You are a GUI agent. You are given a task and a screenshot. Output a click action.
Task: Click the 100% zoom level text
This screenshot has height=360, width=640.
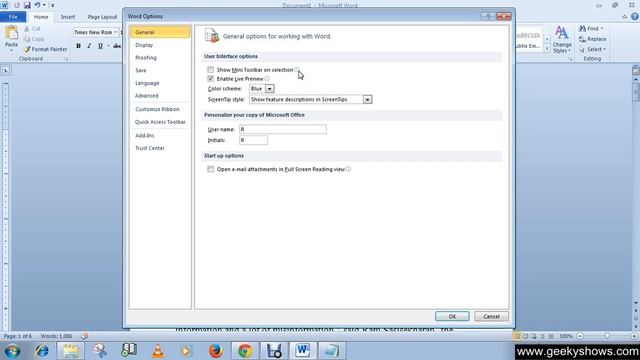tap(566, 336)
